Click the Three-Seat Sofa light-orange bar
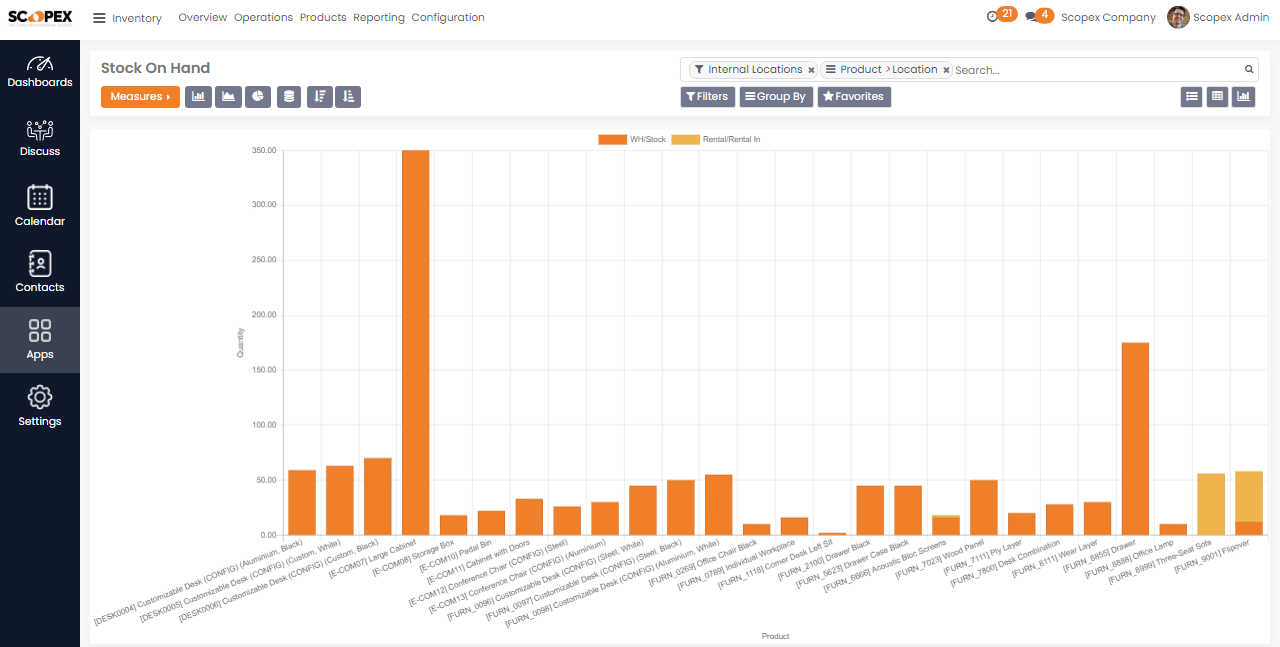 [x=1211, y=504]
